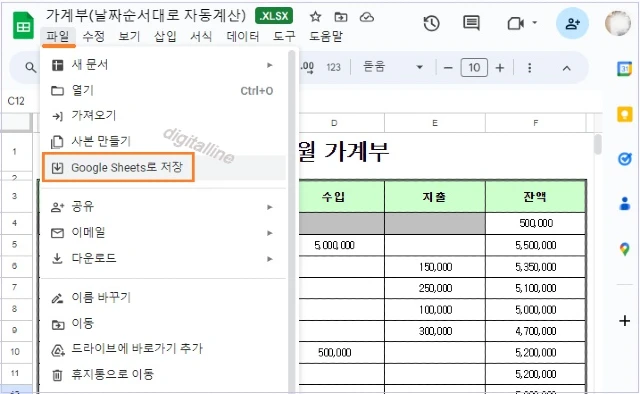Click the 지출 header cell

[435, 197]
